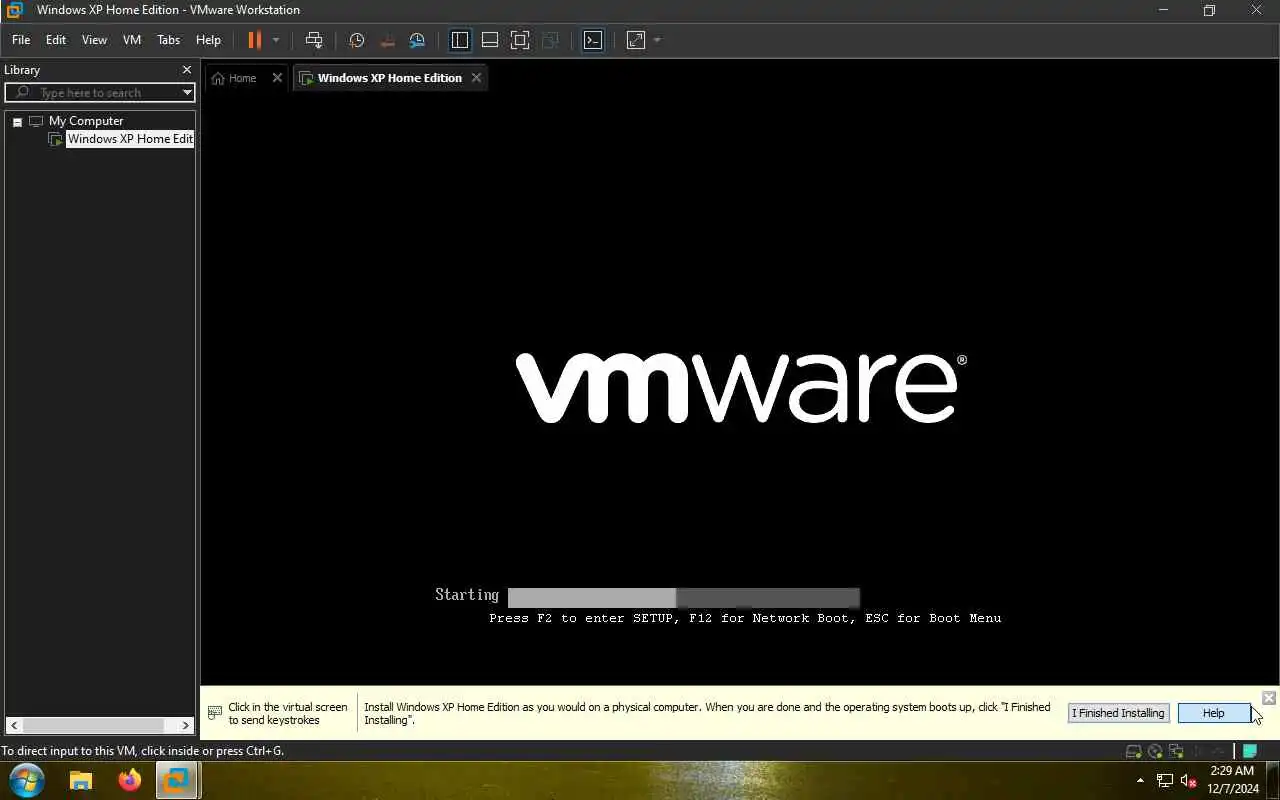This screenshot has width=1280, height=800.
Task: Open the power options dropdown beside Pause
Action: (276, 40)
